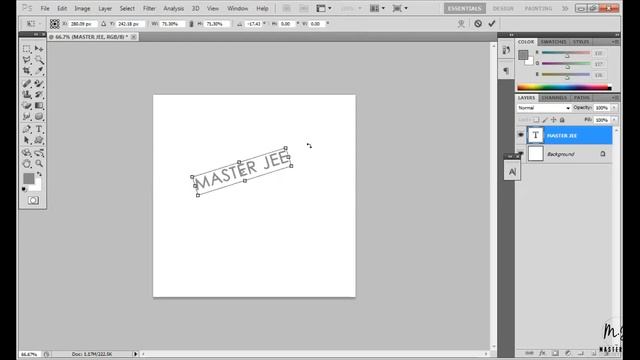Toggle lock transparent pixels

[x=536, y=120]
